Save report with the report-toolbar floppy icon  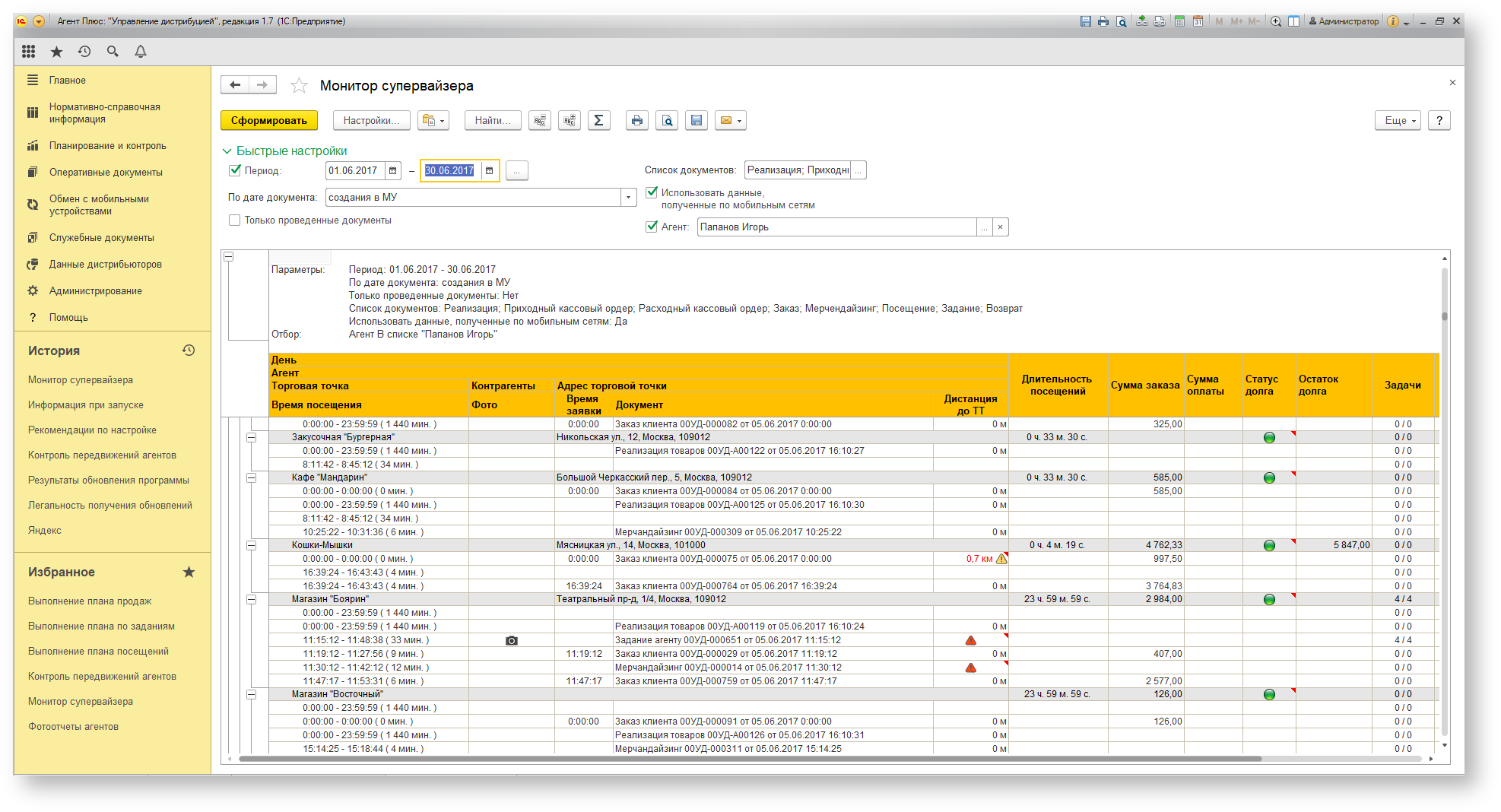(x=697, y=120)
